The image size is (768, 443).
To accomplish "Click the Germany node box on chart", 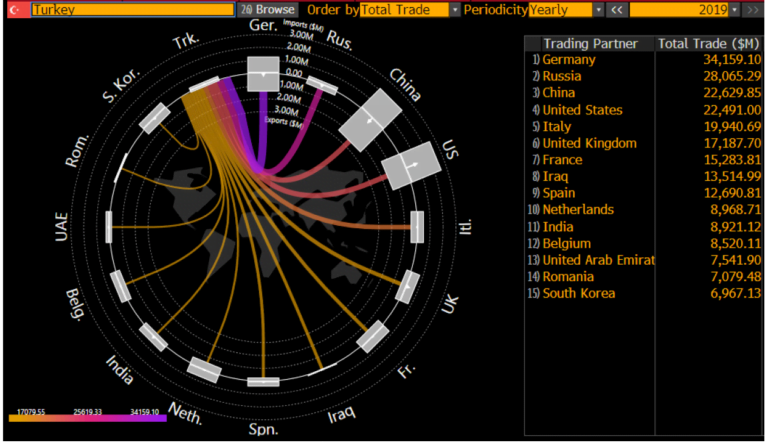I will tap(264, 75).
